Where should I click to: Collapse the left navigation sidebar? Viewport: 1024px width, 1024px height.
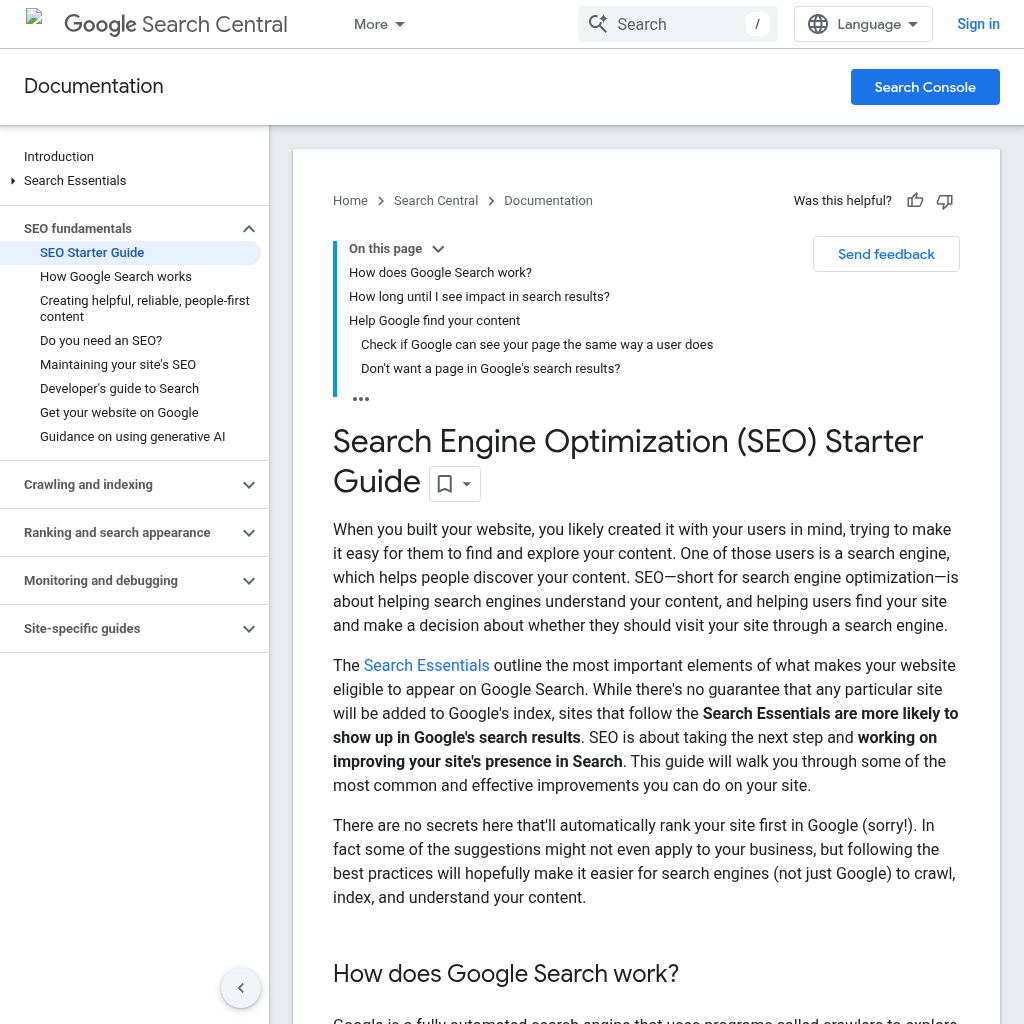coord(241,988)
